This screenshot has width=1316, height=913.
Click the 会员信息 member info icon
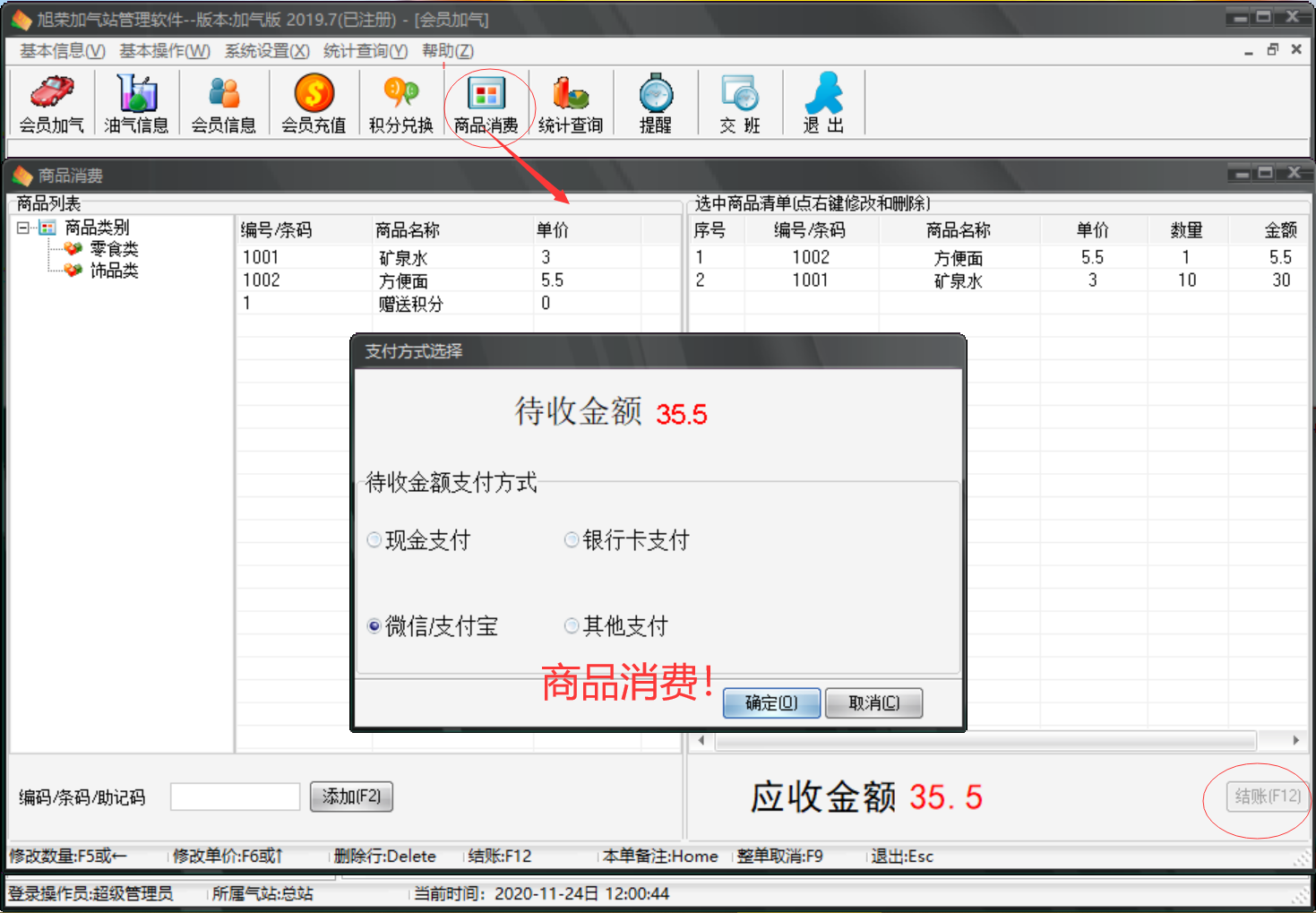pyautogui.click(x=222, y=101)
